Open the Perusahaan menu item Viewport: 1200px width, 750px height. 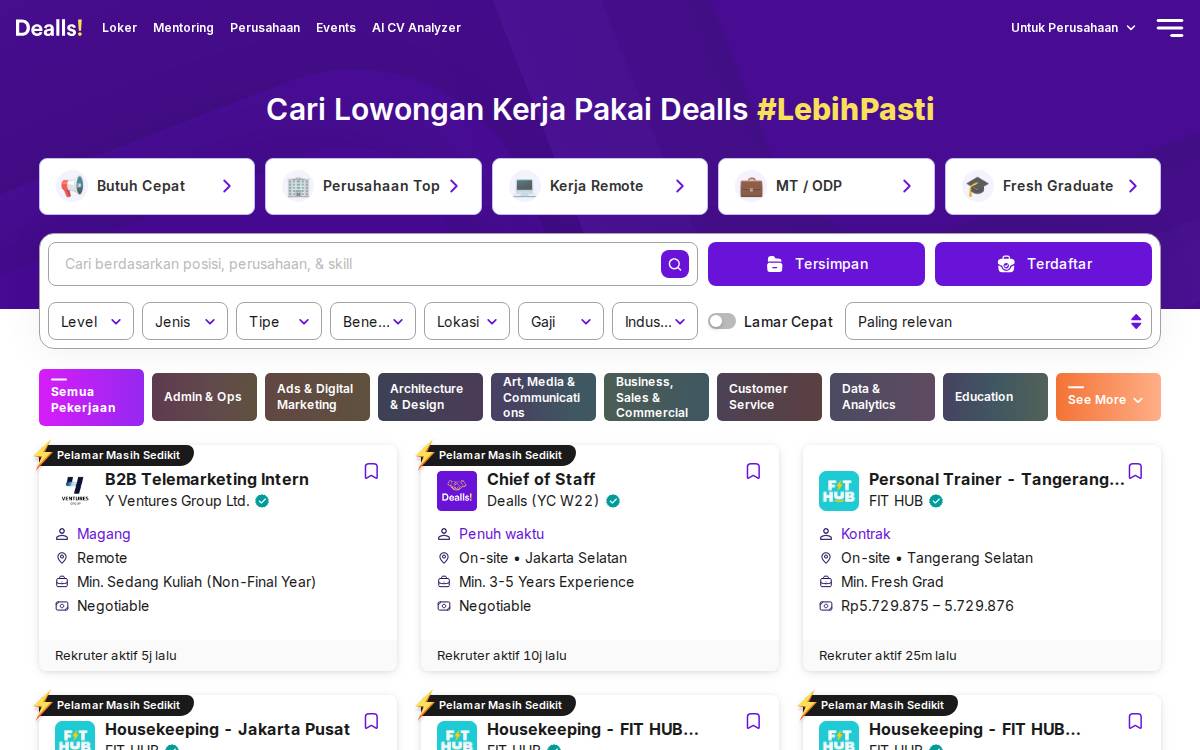(265, 28)
